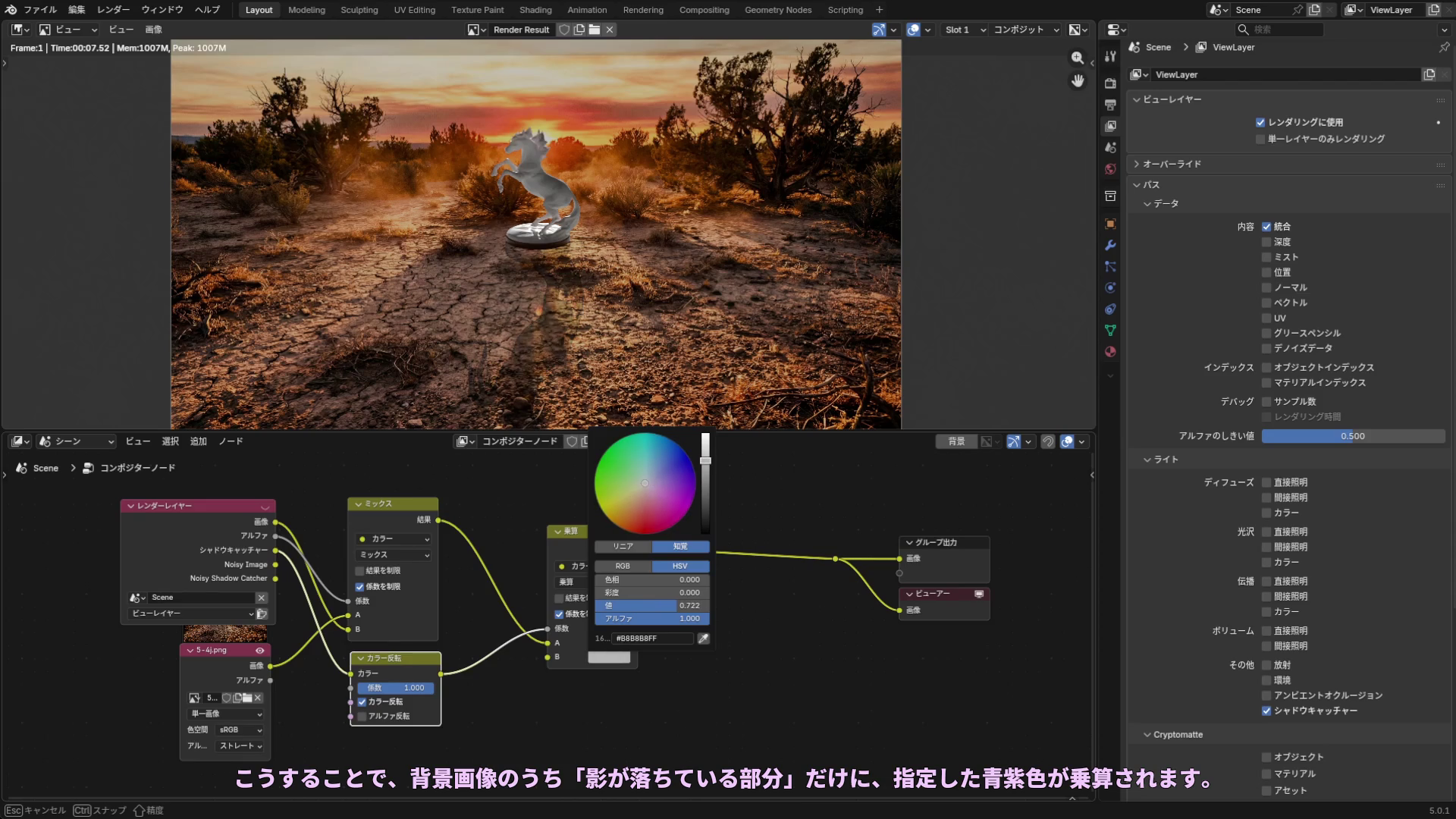Switch the color picker to RGB mode
Viewport: 1456px width, 819px height.
click(x=623, y=566)
